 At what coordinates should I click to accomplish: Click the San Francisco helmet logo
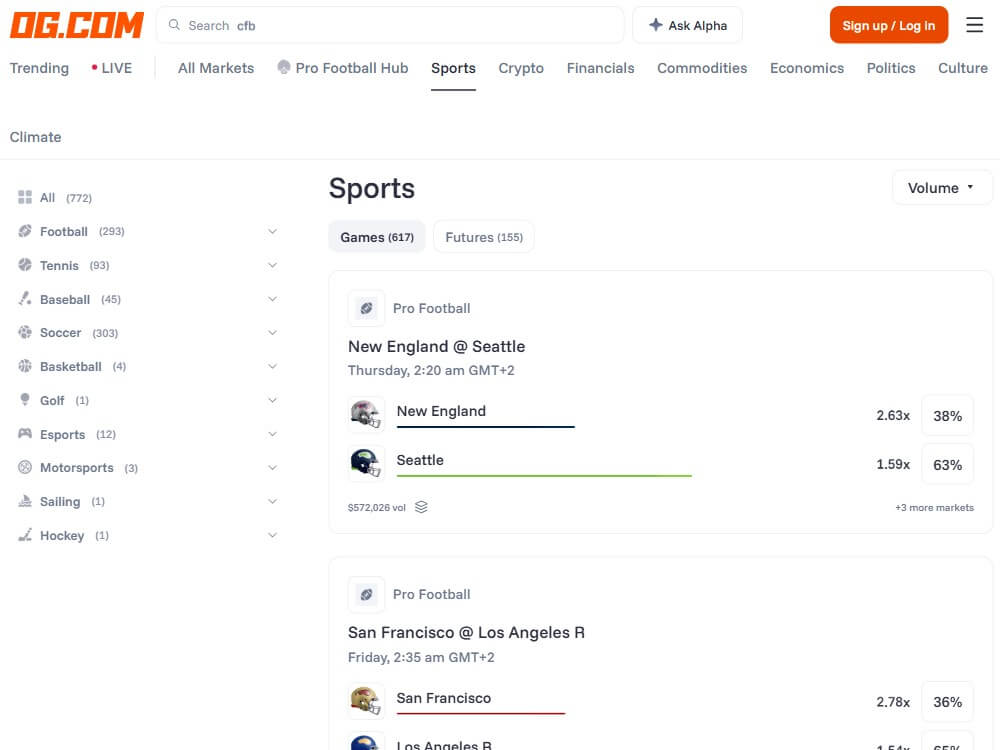366,701
